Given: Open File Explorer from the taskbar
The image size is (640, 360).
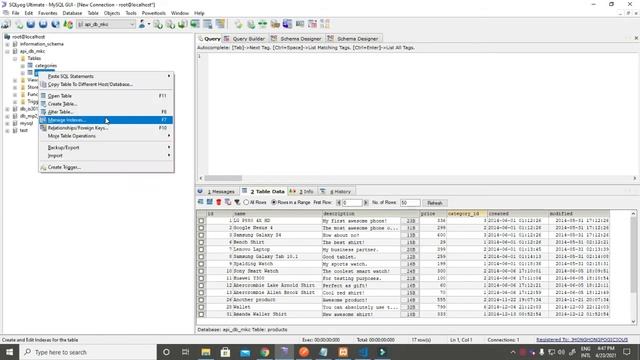Looking at the screenshot, I should pos(206,352).
